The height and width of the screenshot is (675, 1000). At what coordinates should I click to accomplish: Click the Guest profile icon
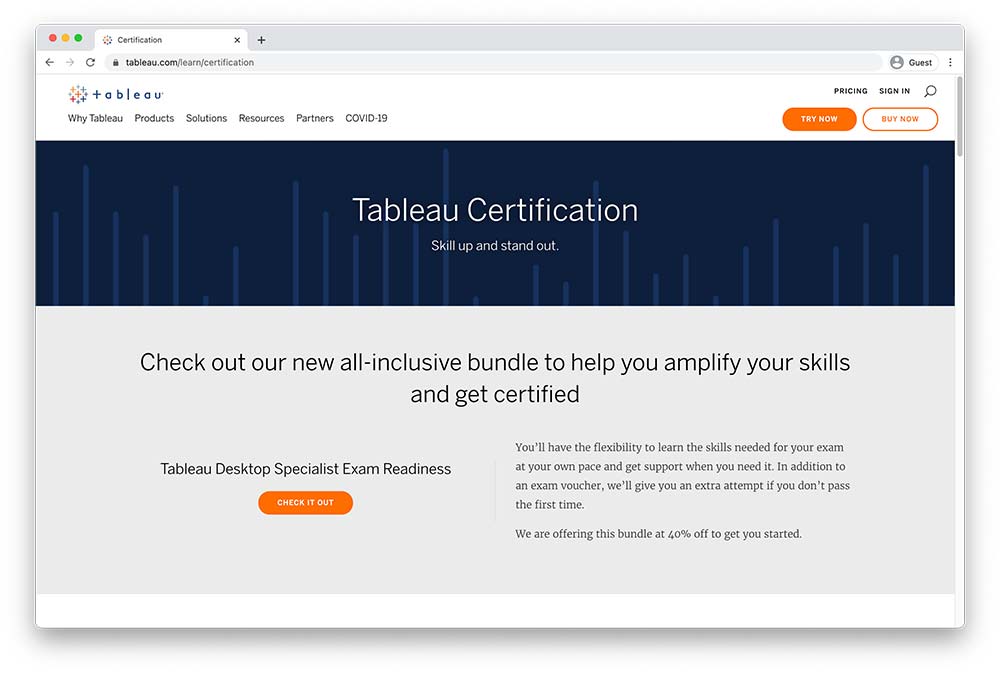tap(897, 62)
